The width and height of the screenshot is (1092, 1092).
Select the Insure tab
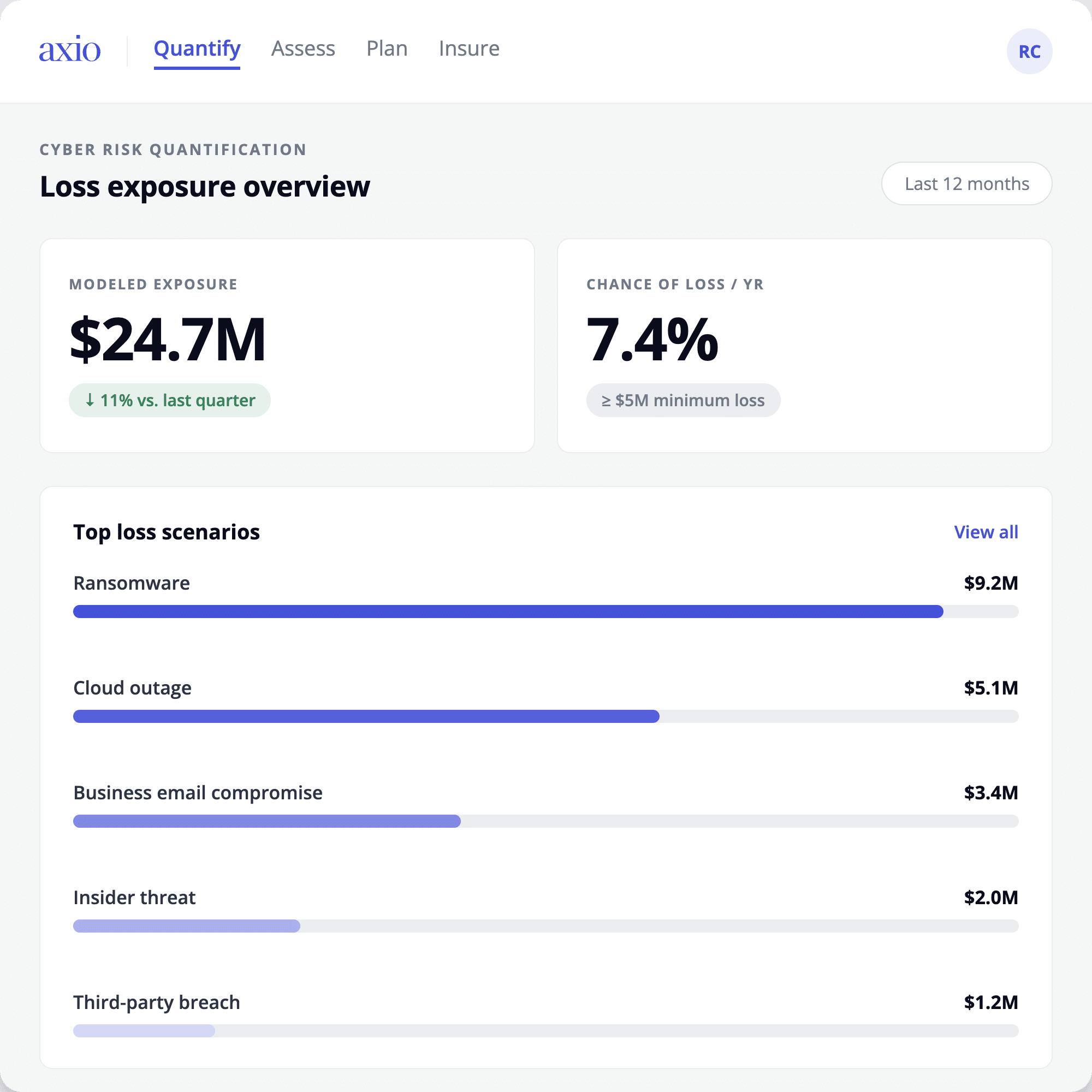coord(468,49)
